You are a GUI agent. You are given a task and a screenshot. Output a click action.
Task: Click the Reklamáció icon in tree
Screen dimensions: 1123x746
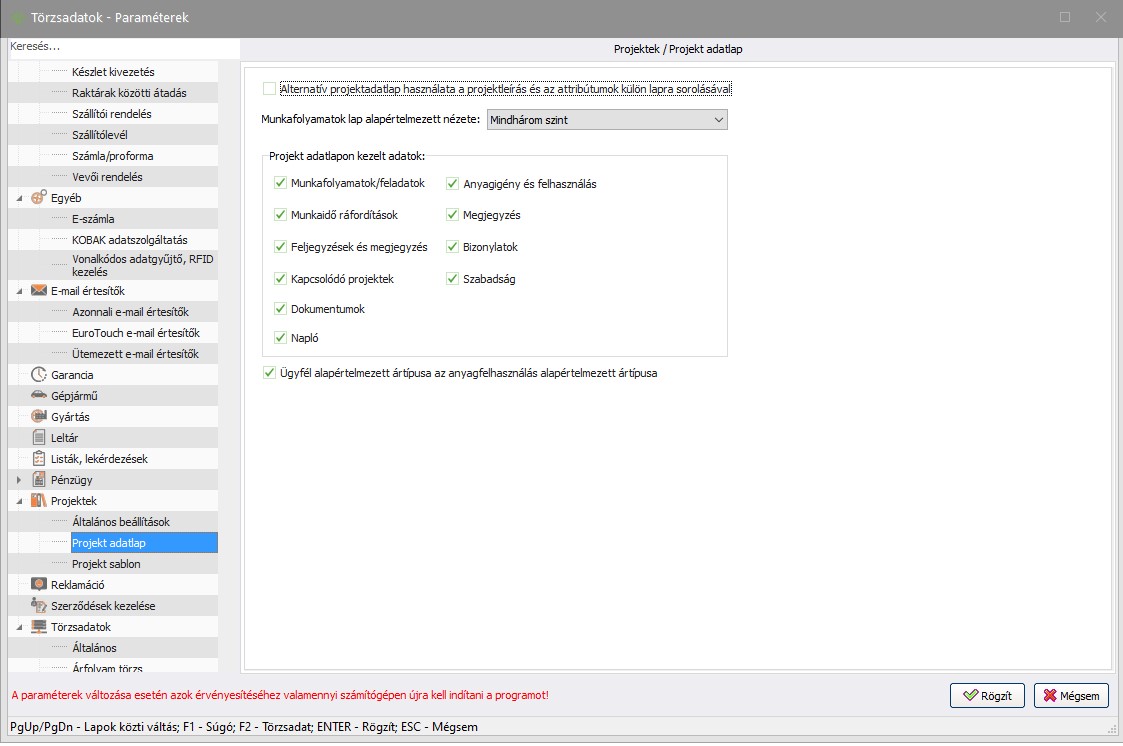(39, 585)
